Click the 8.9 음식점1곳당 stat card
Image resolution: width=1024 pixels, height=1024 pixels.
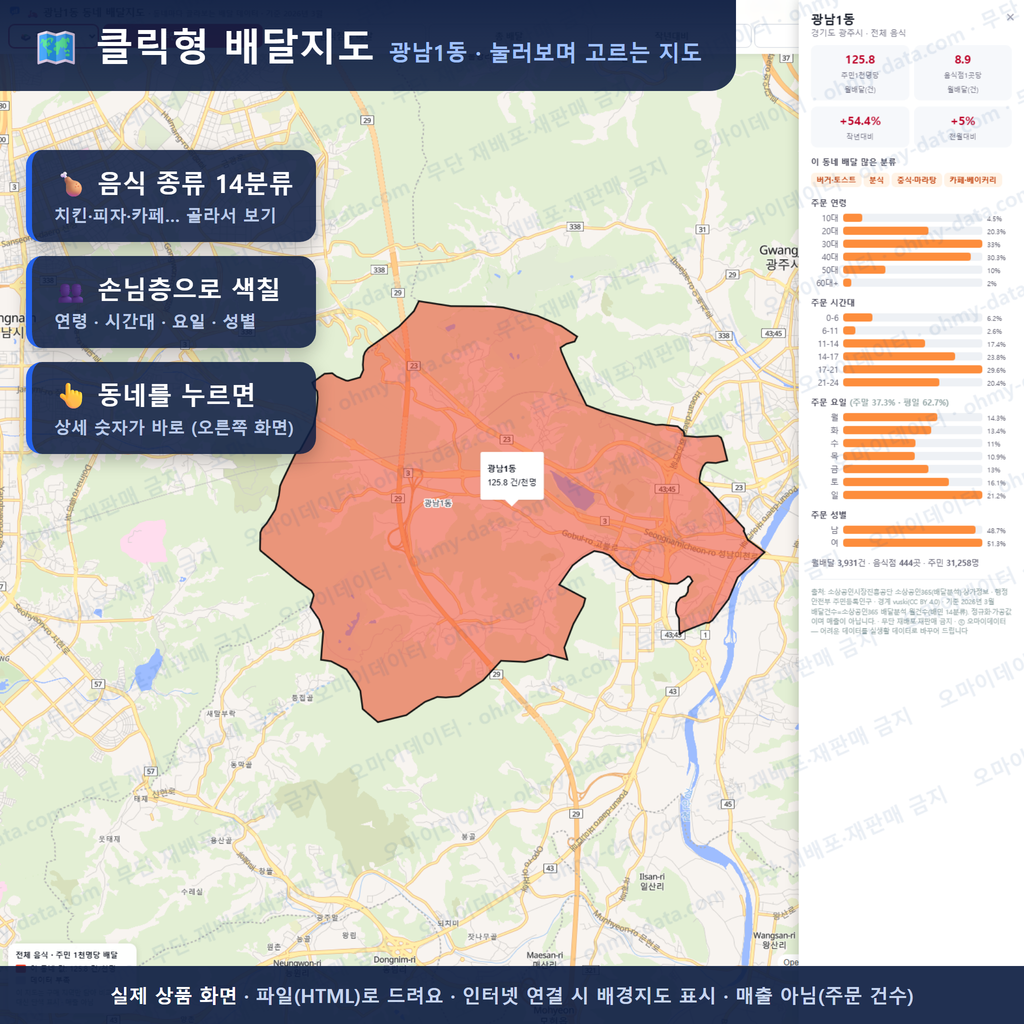tap(962, 72)
